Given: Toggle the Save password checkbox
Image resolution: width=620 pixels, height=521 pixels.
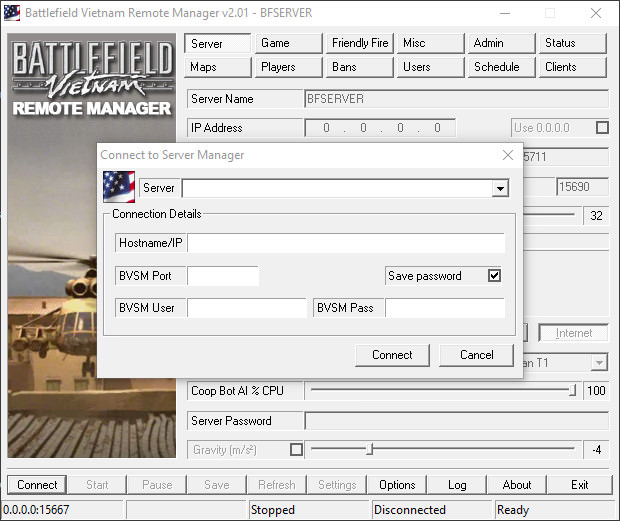Looking at the screenshot, I should pyautogui.click(x=494, y=276).
